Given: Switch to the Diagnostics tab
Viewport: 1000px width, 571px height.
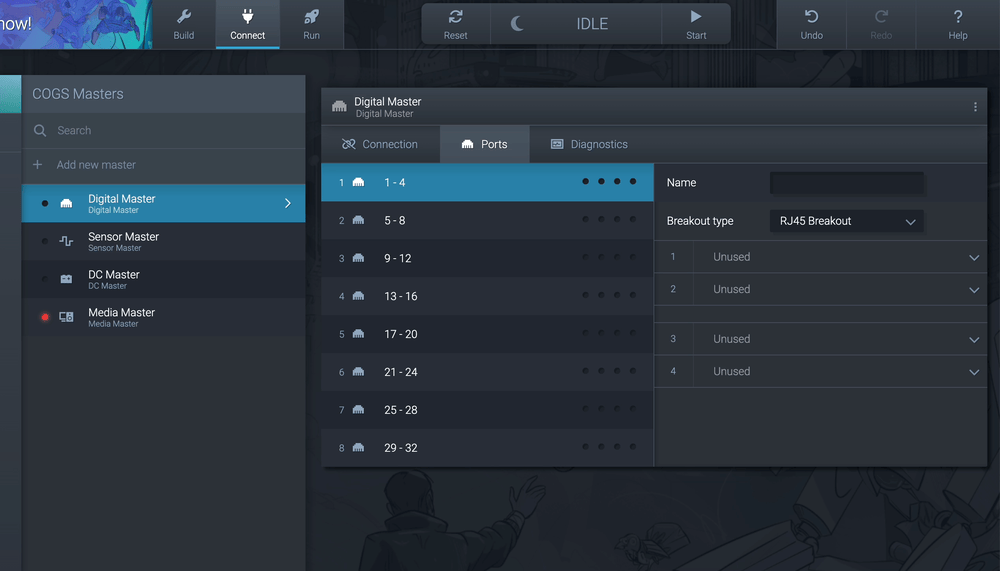Looking at the screenshot, I should point(589,144).
